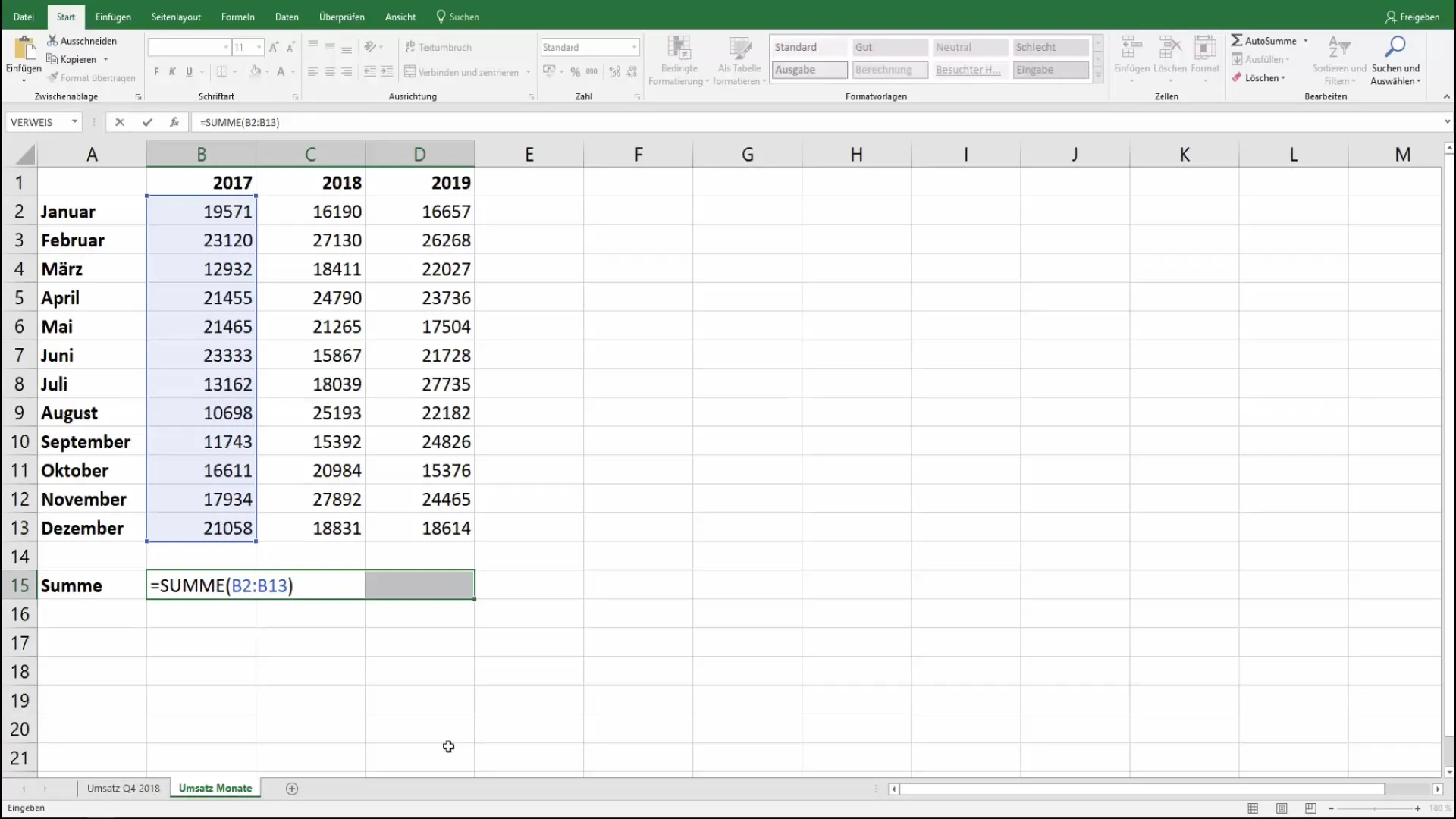Screen dimensions: 1456x819
Task: Open the Formeln tab
Action: [237, 17]
